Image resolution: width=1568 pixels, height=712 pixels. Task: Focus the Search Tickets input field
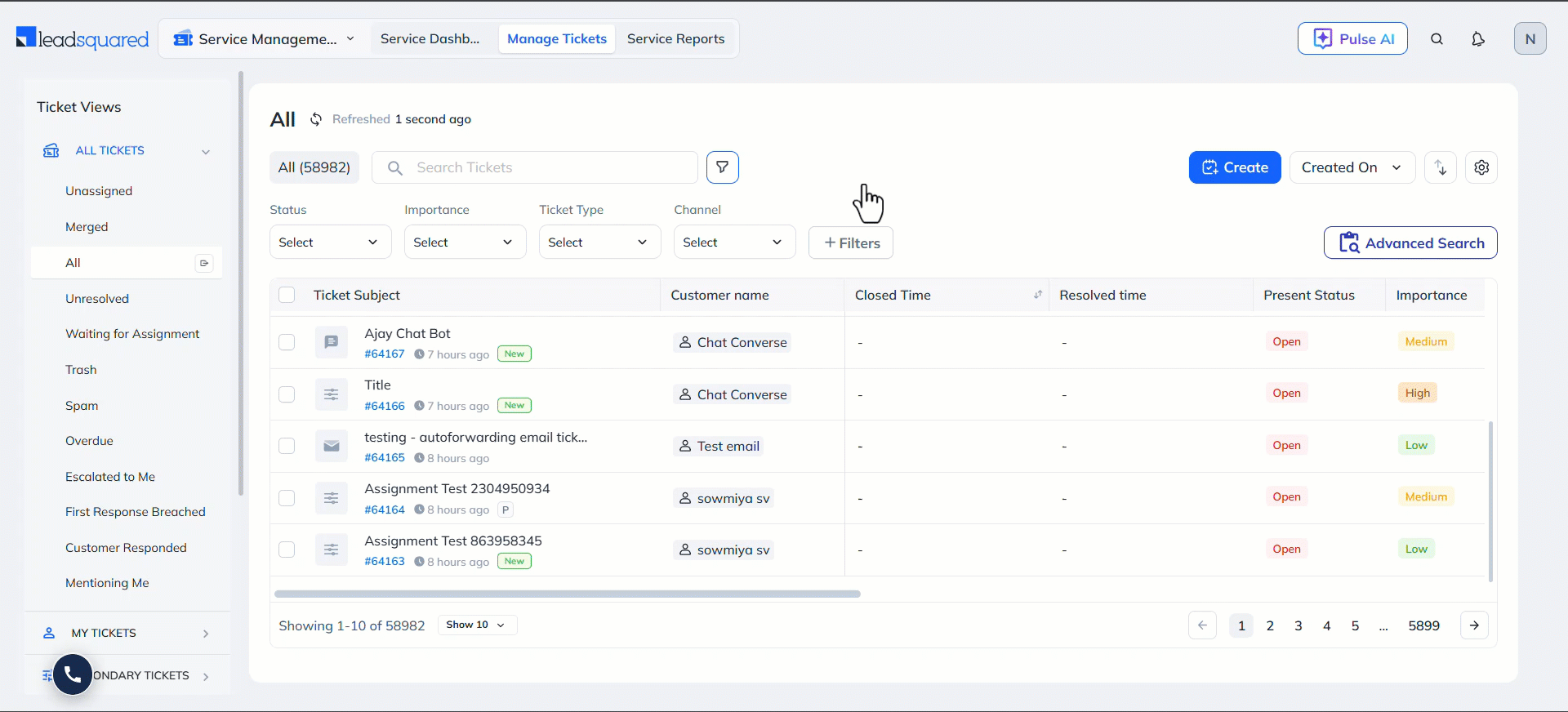click(535, 167)
